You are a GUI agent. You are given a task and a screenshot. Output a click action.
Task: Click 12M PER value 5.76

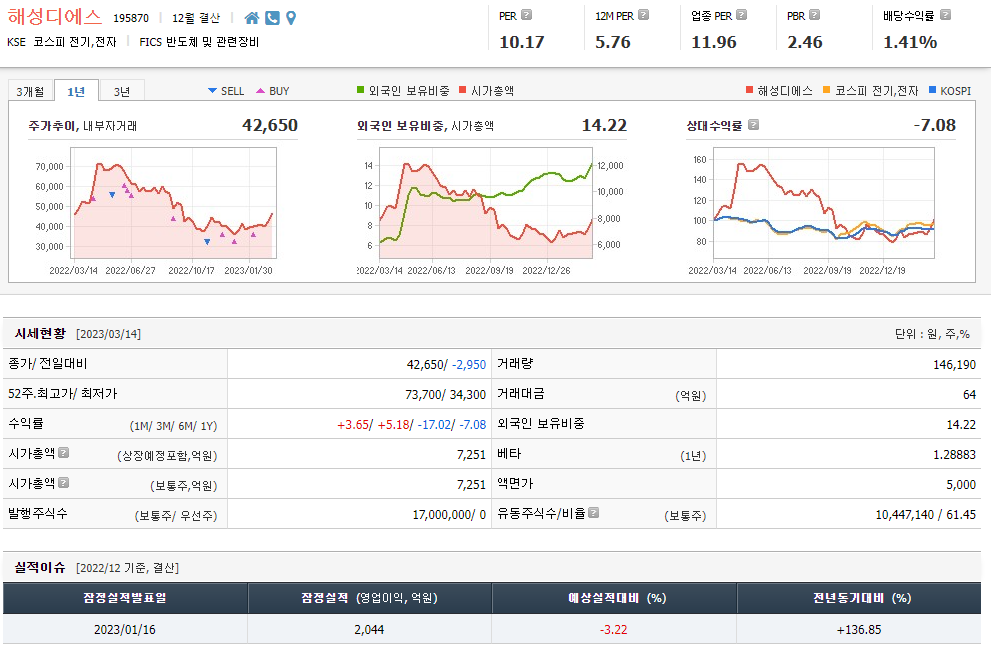coord(612,42)
